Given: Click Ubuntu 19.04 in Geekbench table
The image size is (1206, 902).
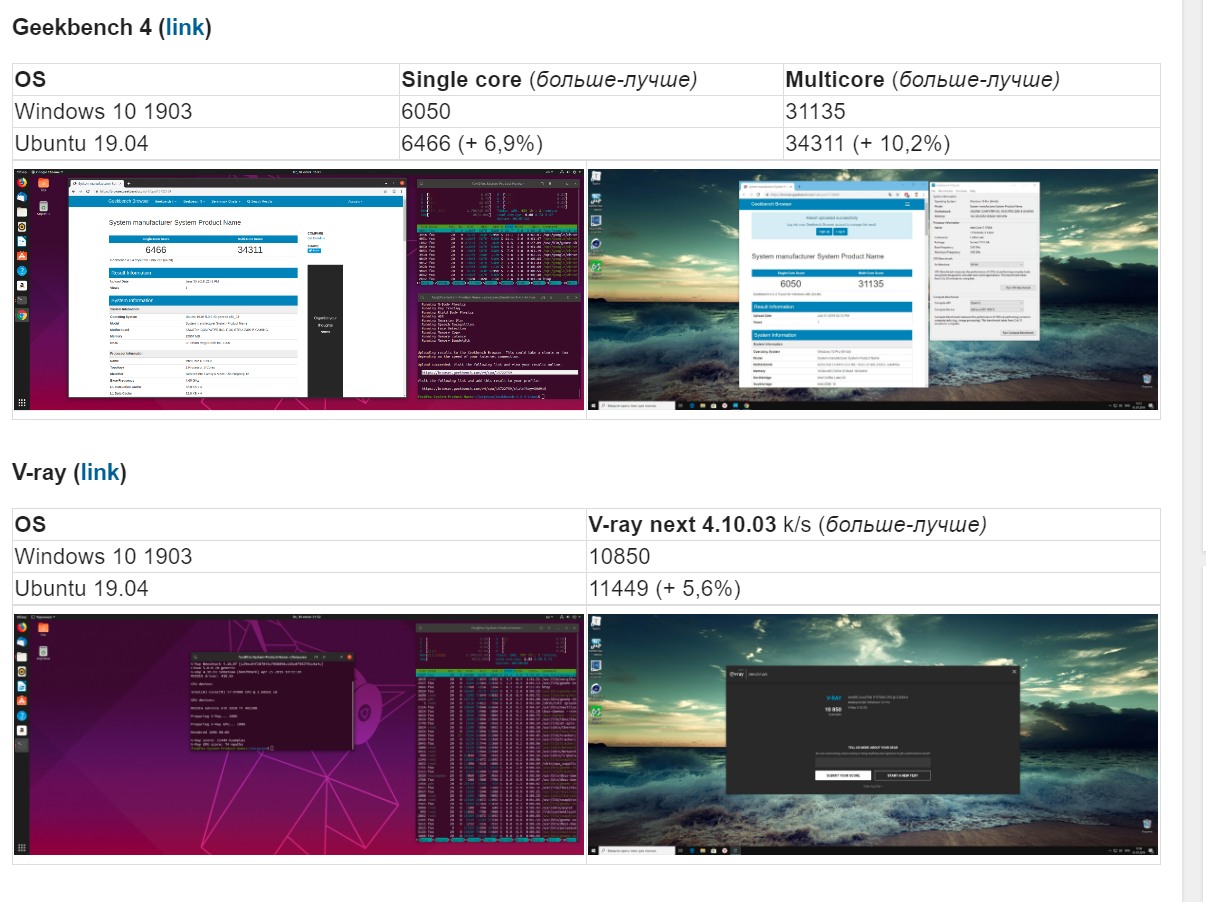Looking at the screenshot, I should [x=82, y=144].
